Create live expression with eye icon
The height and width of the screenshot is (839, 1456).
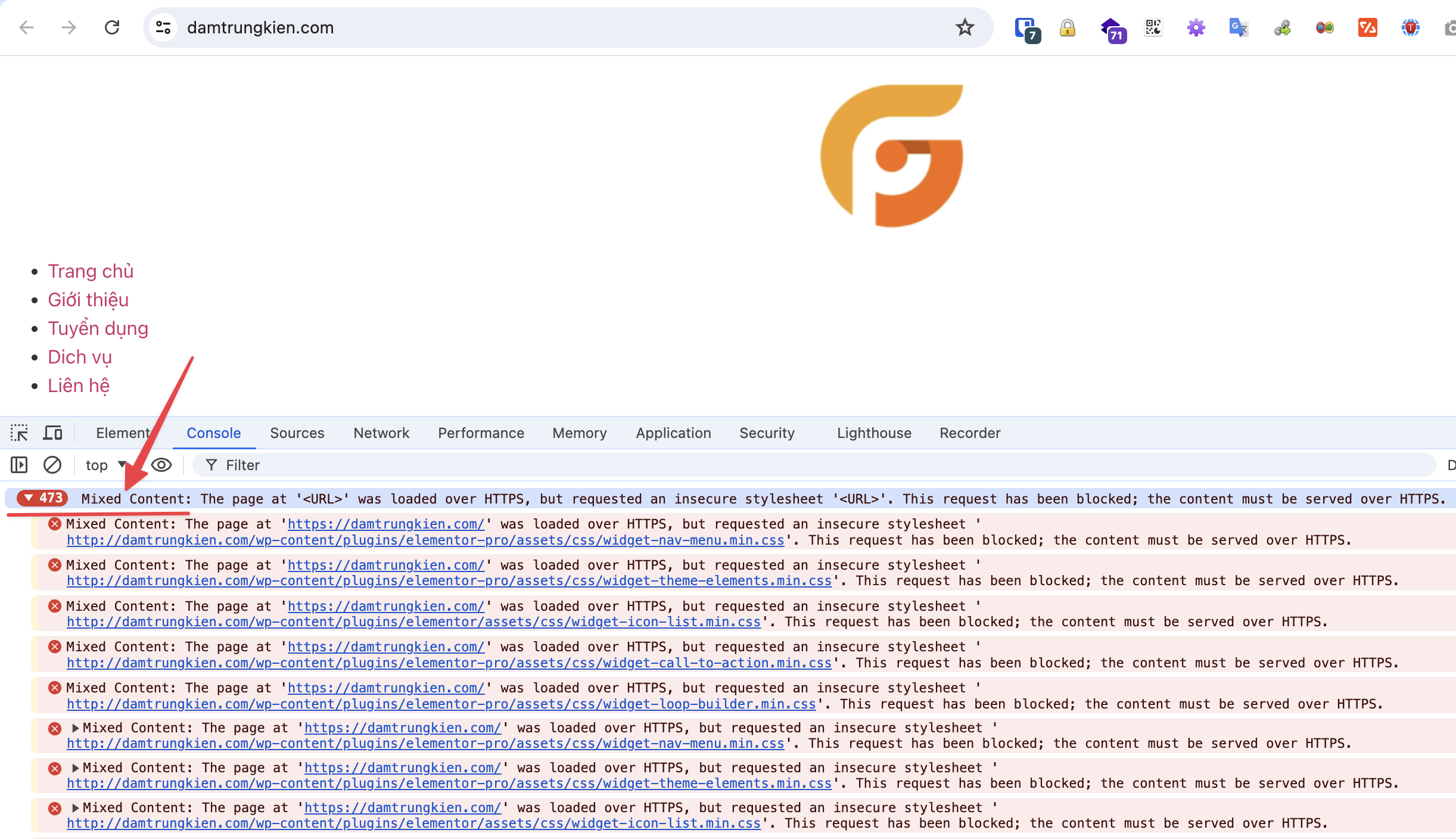pos(161,465)
